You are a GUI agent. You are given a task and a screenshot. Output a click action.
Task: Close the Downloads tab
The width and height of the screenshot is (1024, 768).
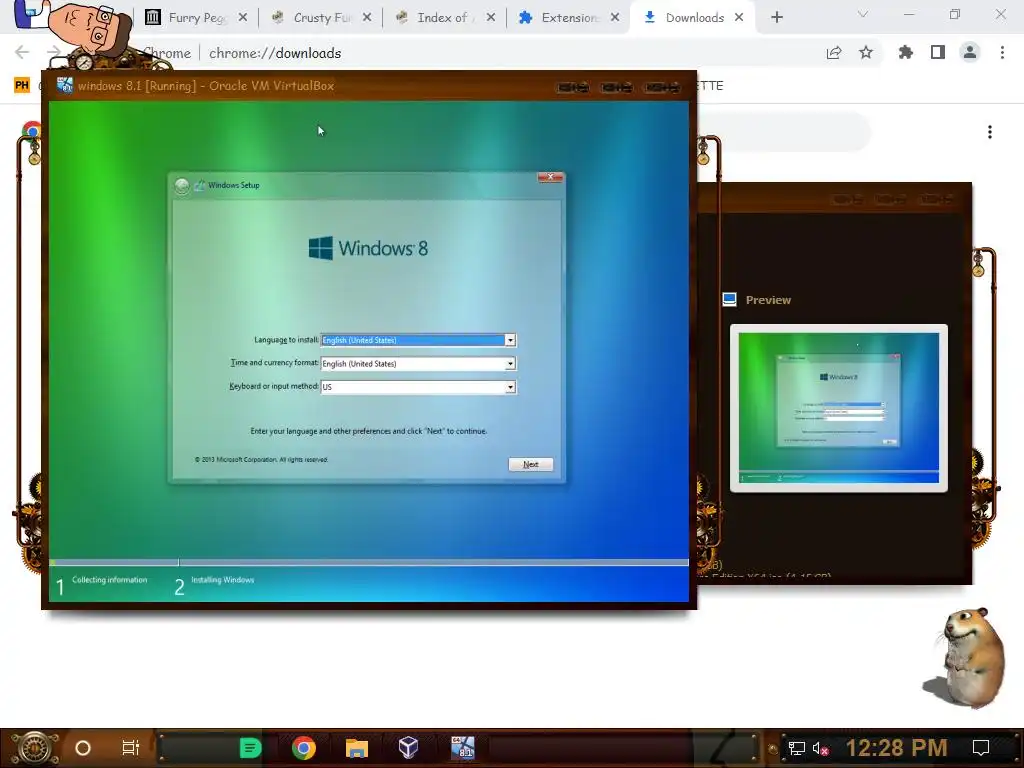pos(739,18)
